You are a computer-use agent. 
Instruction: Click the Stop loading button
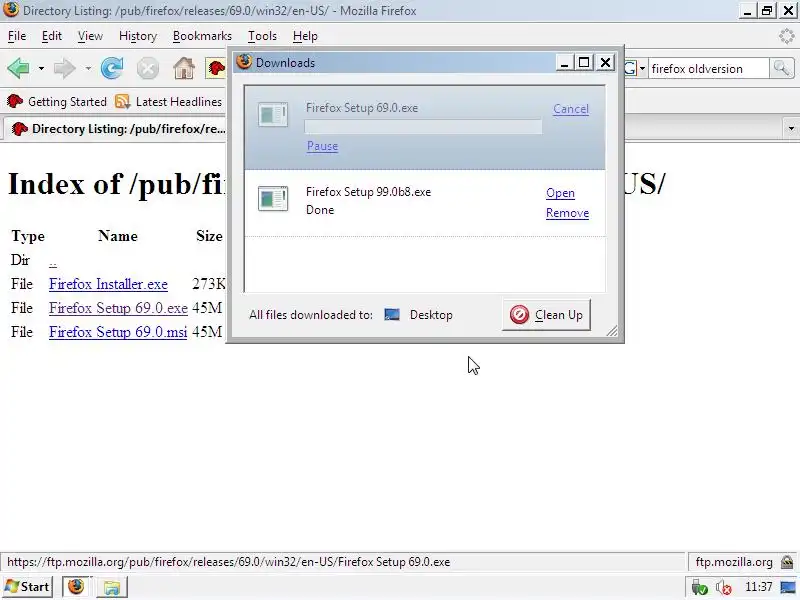pos(148,68)
